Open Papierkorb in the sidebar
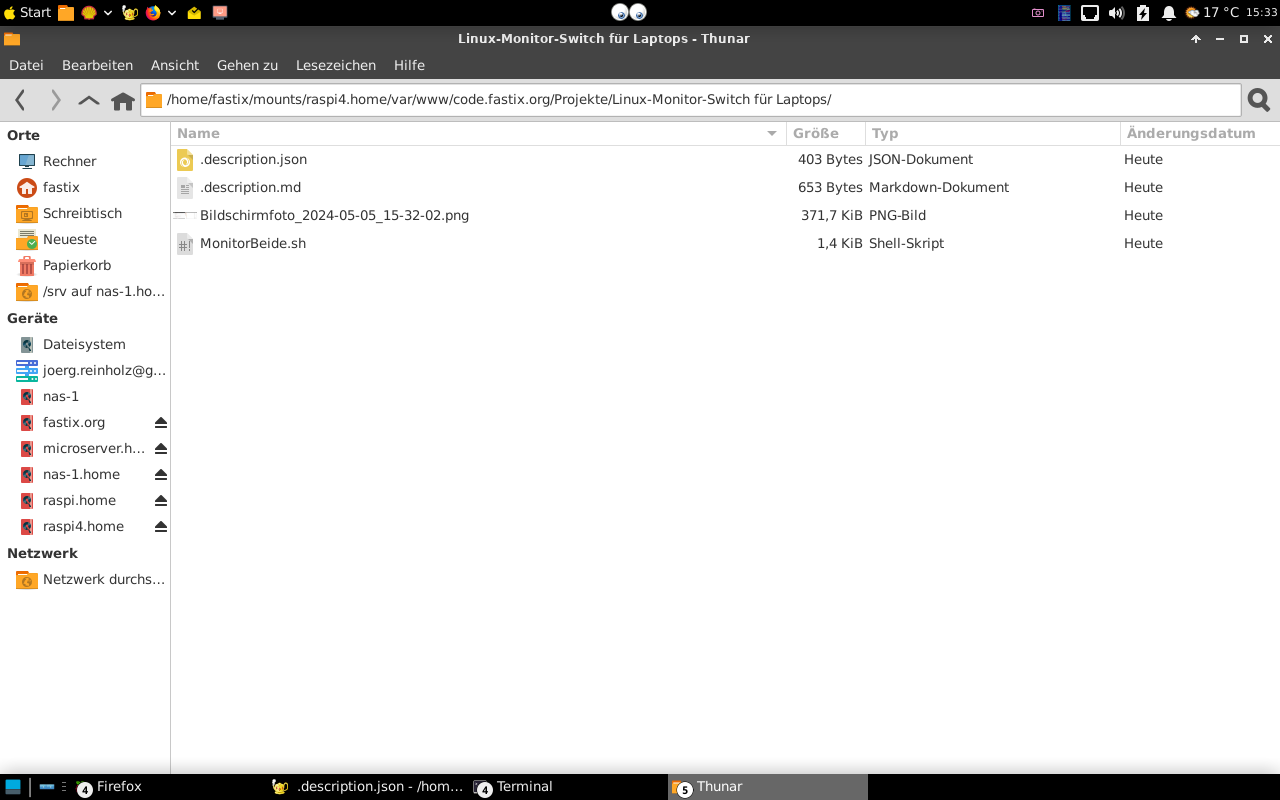 tap(76, 266)
